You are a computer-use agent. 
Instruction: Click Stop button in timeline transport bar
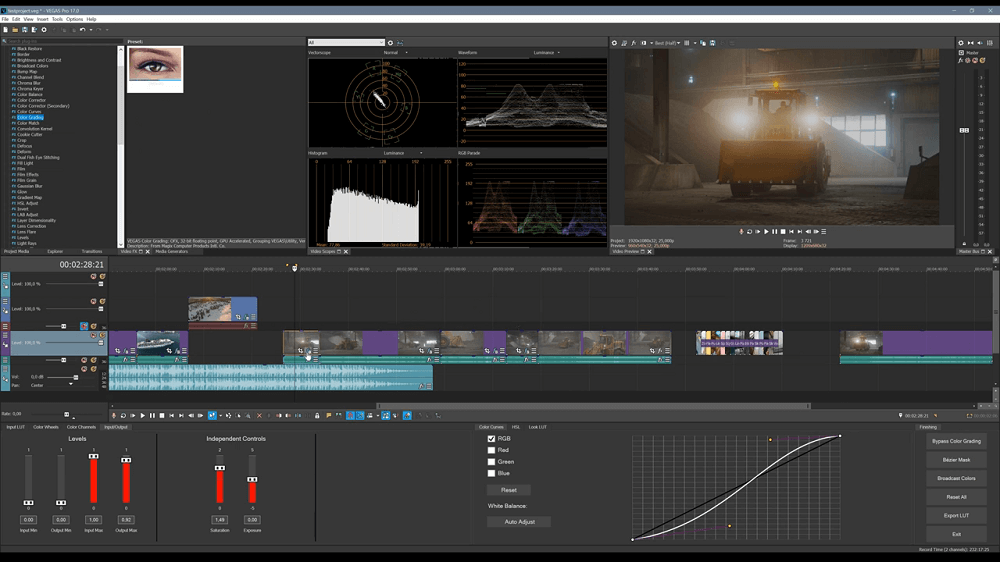tap(162, 415)
